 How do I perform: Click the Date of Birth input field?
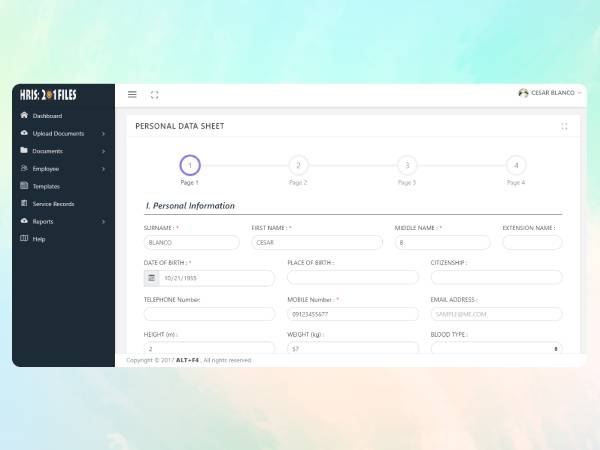point(217,278)
